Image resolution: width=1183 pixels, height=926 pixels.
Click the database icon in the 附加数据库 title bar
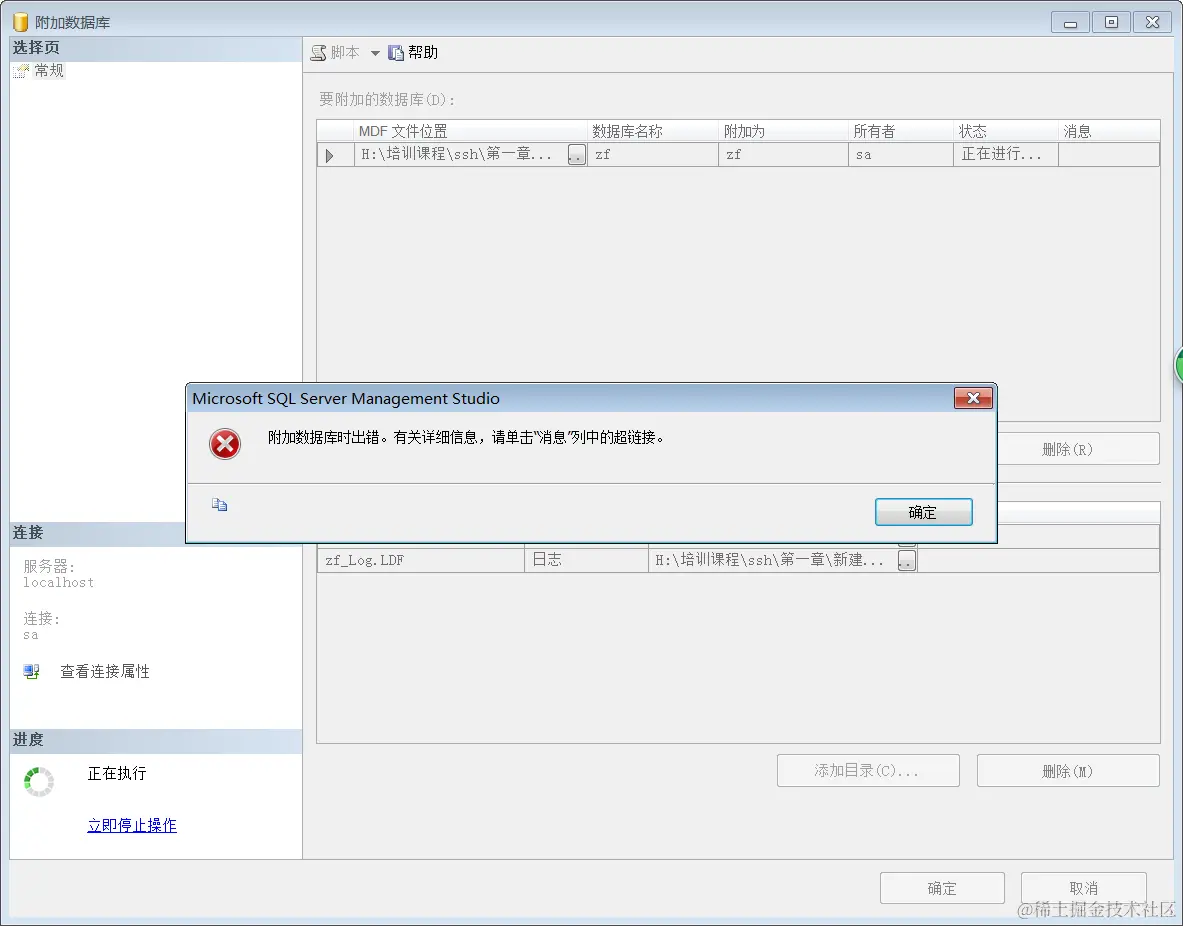[x=20, y=22]
